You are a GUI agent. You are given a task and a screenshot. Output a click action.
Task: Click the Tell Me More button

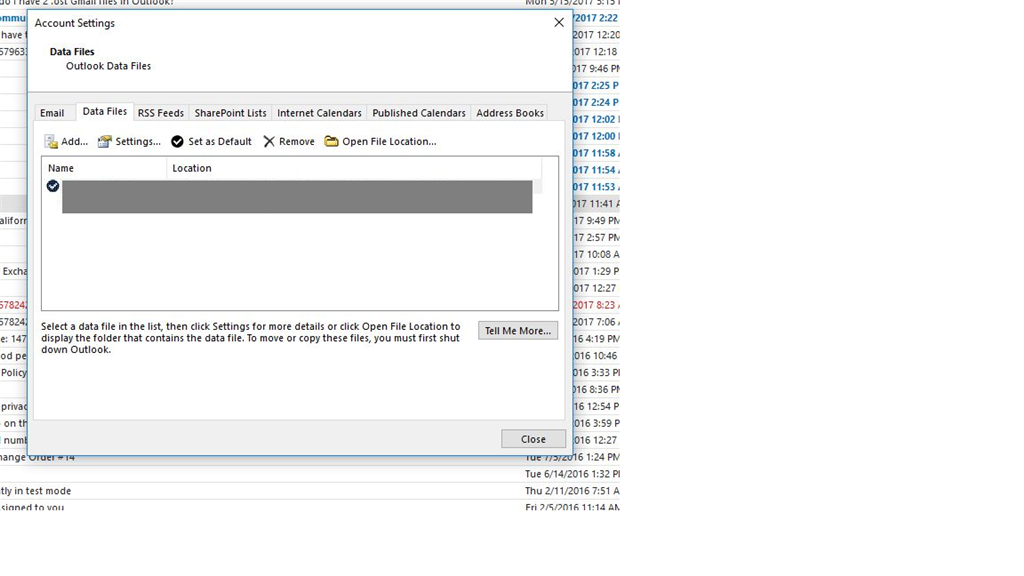click(x=518, y=330)
